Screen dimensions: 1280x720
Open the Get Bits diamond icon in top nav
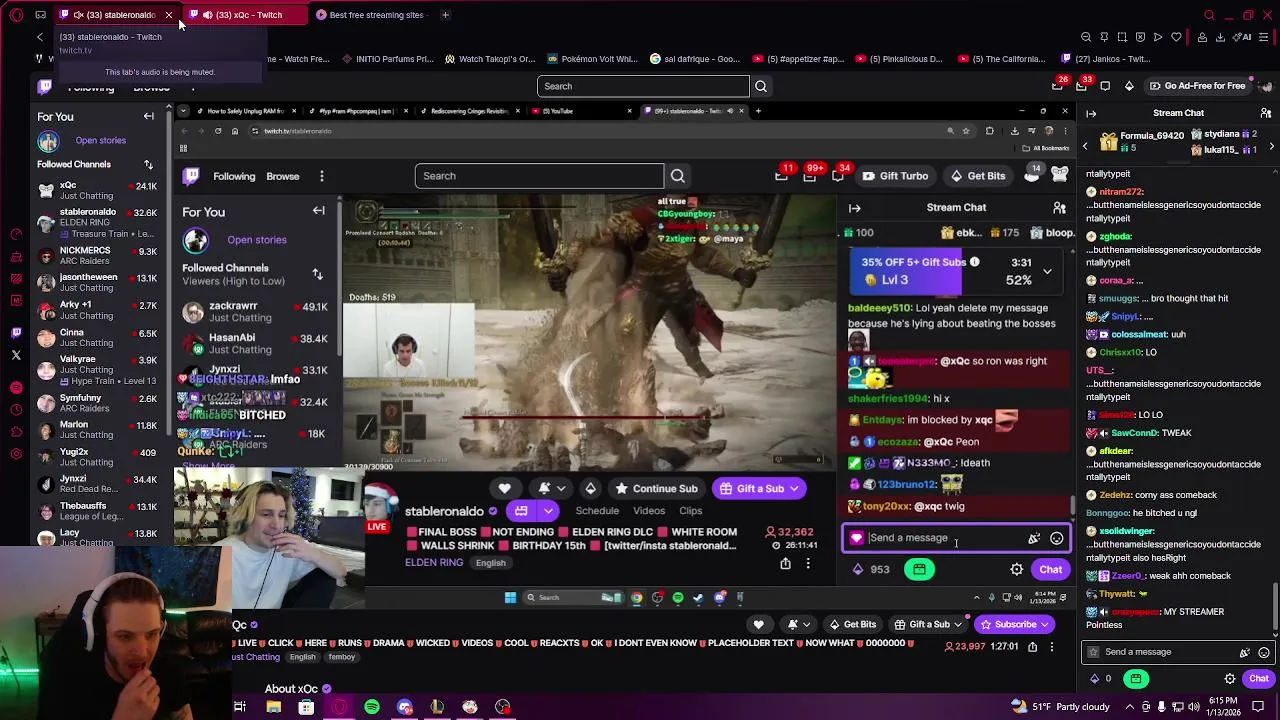coord(1129,86)
